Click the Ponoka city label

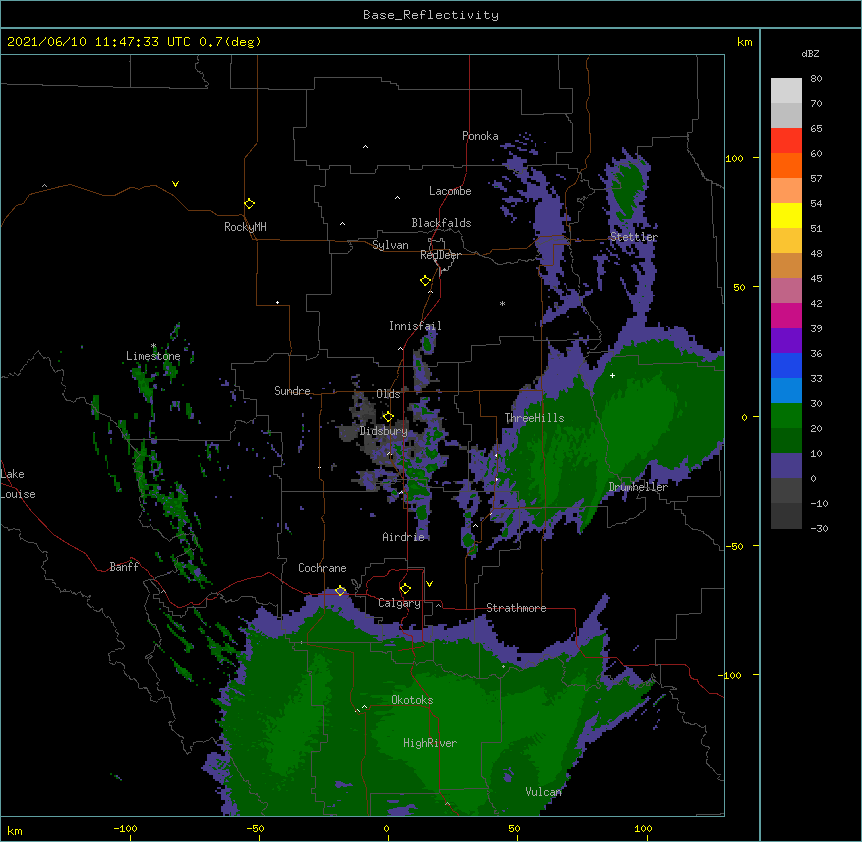coord(480,136)
